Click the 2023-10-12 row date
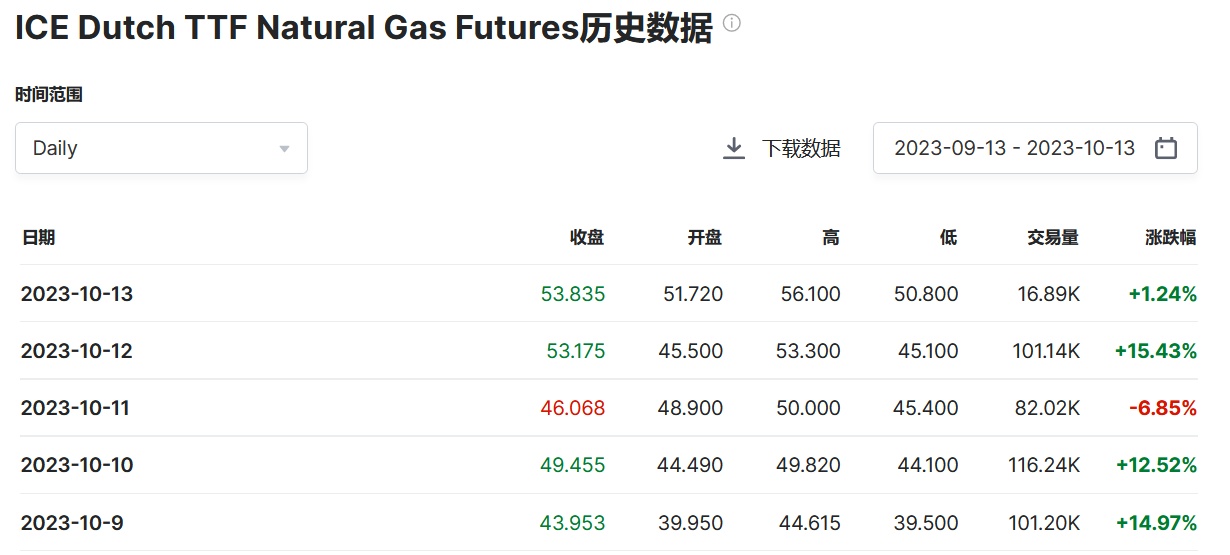Screen dimensions: 1230x555 77,351
